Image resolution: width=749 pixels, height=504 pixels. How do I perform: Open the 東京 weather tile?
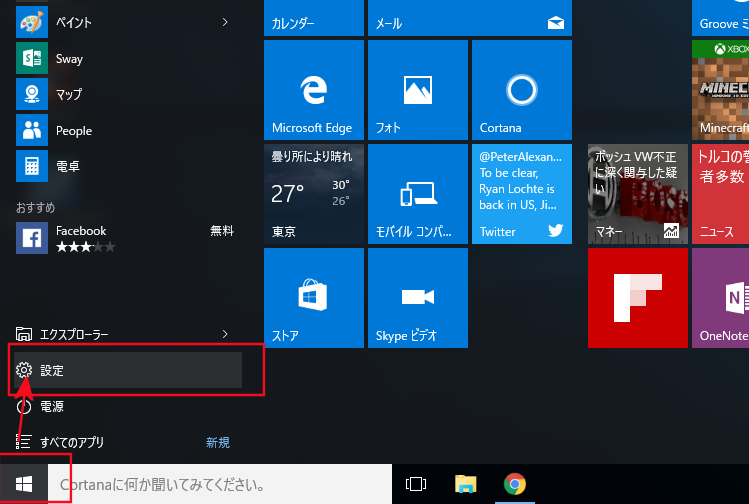[x=314, y=194]
